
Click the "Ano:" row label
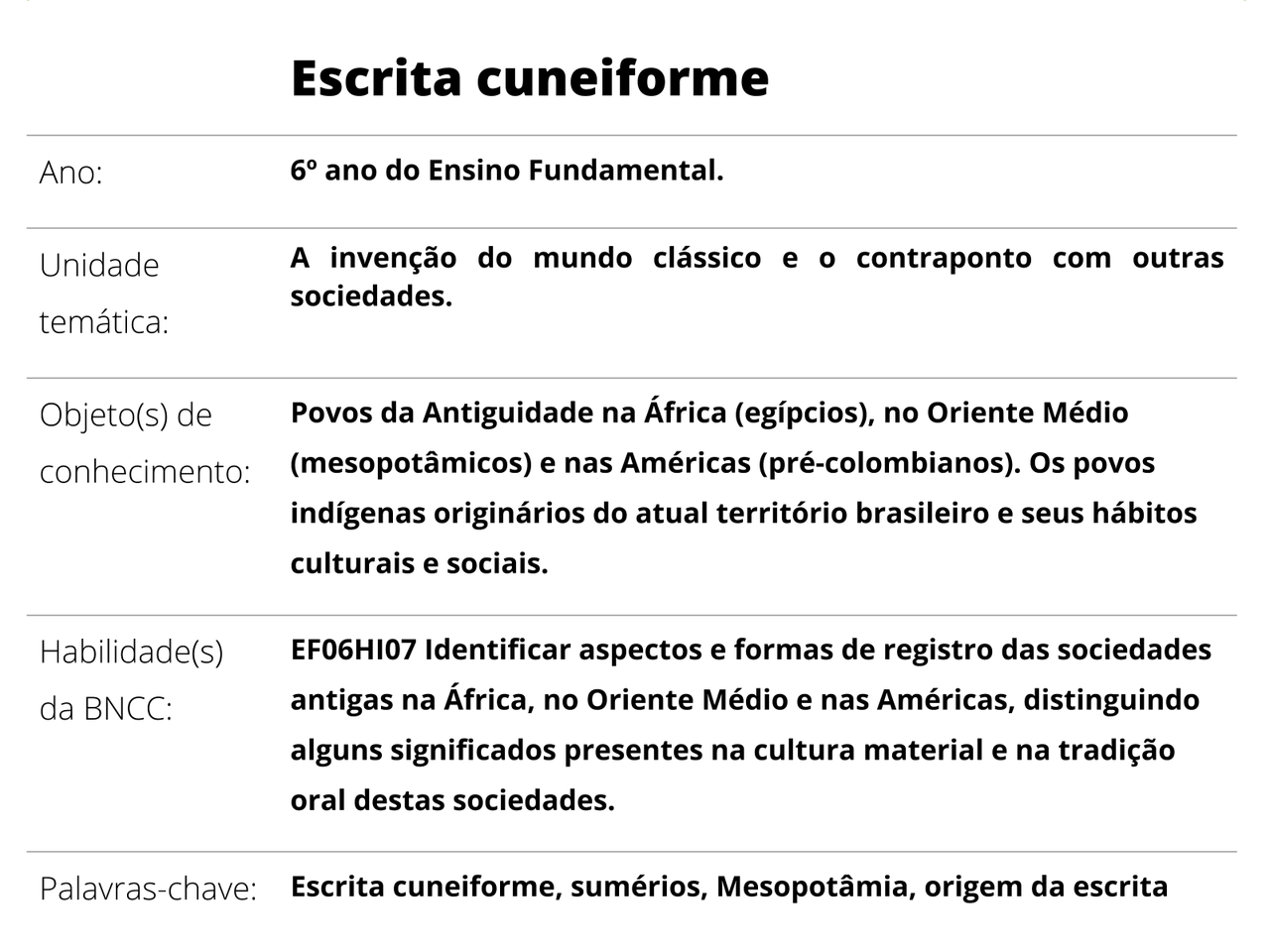click(71, 173)
